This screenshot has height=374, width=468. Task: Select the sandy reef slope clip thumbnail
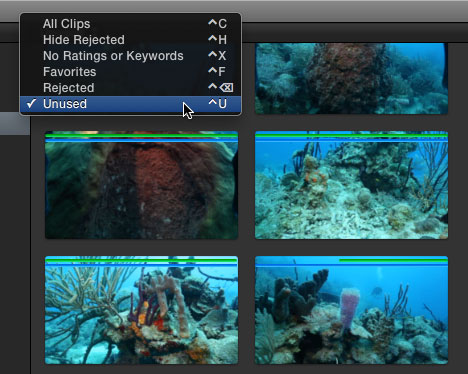coord(351,185)
